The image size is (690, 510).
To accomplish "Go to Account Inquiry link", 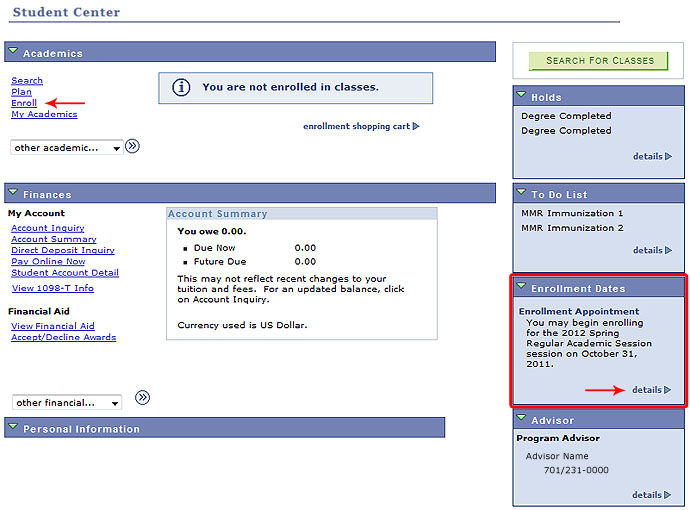I will (47, 228).
